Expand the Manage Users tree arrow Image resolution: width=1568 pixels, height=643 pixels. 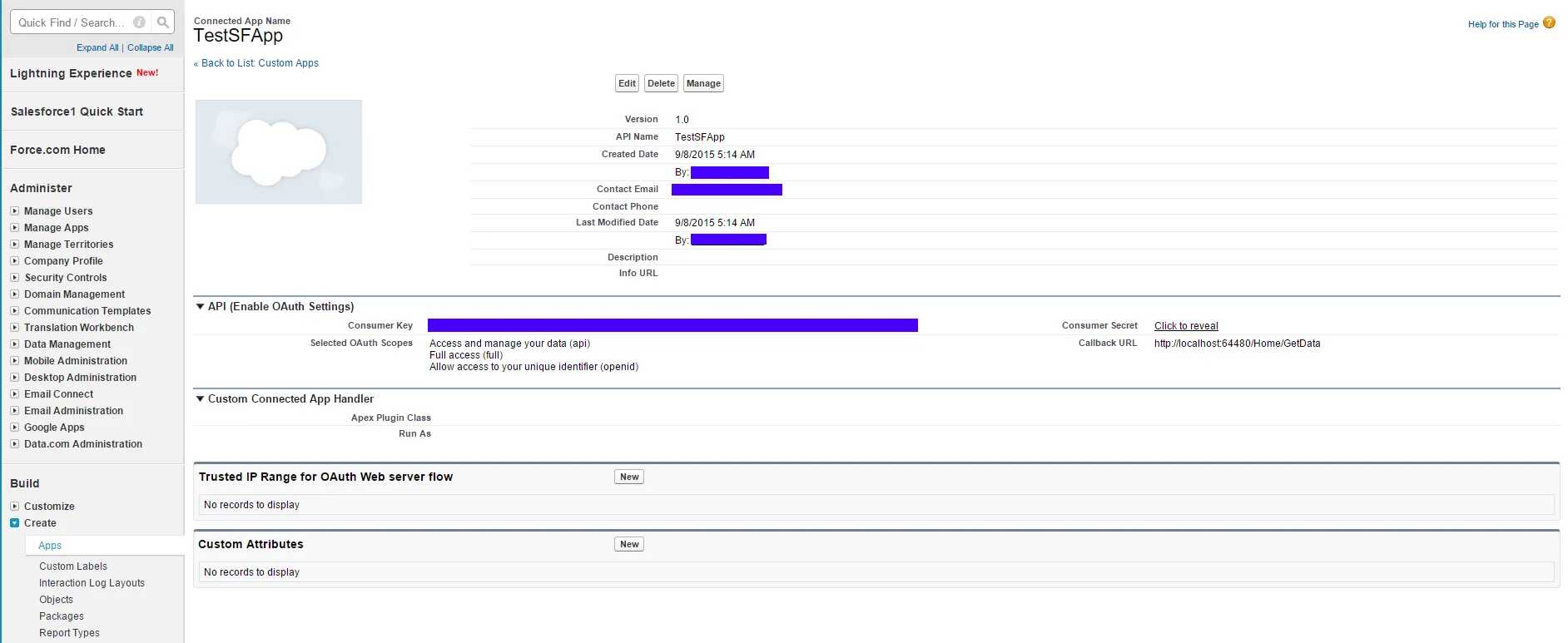tap(14, 211)
